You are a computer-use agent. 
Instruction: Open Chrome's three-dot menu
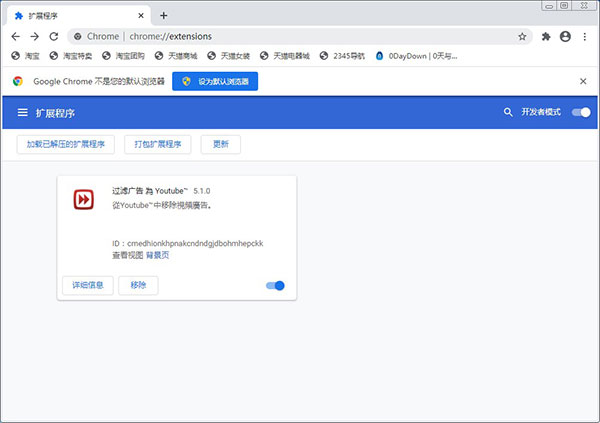584,36
